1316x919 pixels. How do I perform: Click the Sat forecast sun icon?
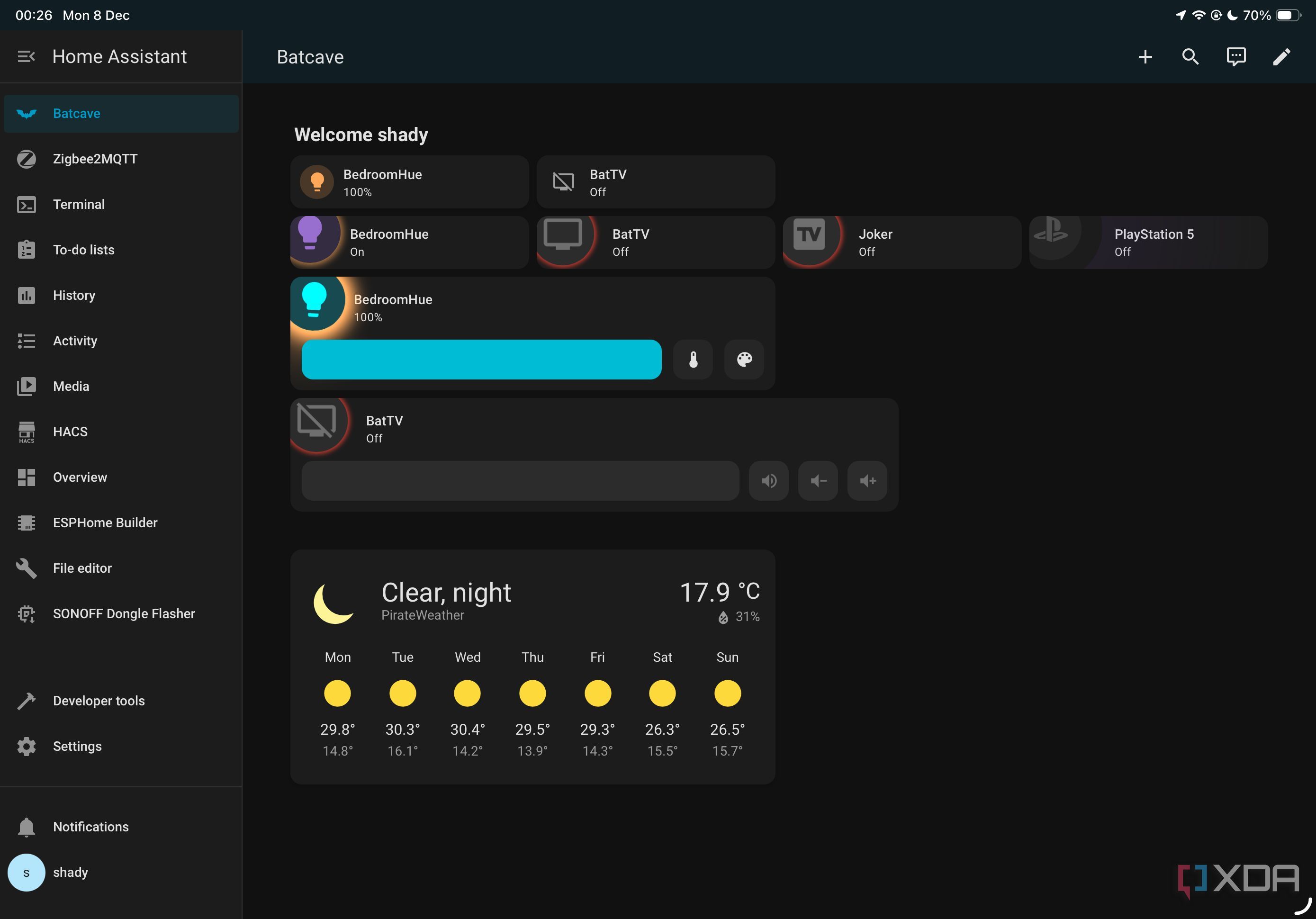click(x=662, y=694)
